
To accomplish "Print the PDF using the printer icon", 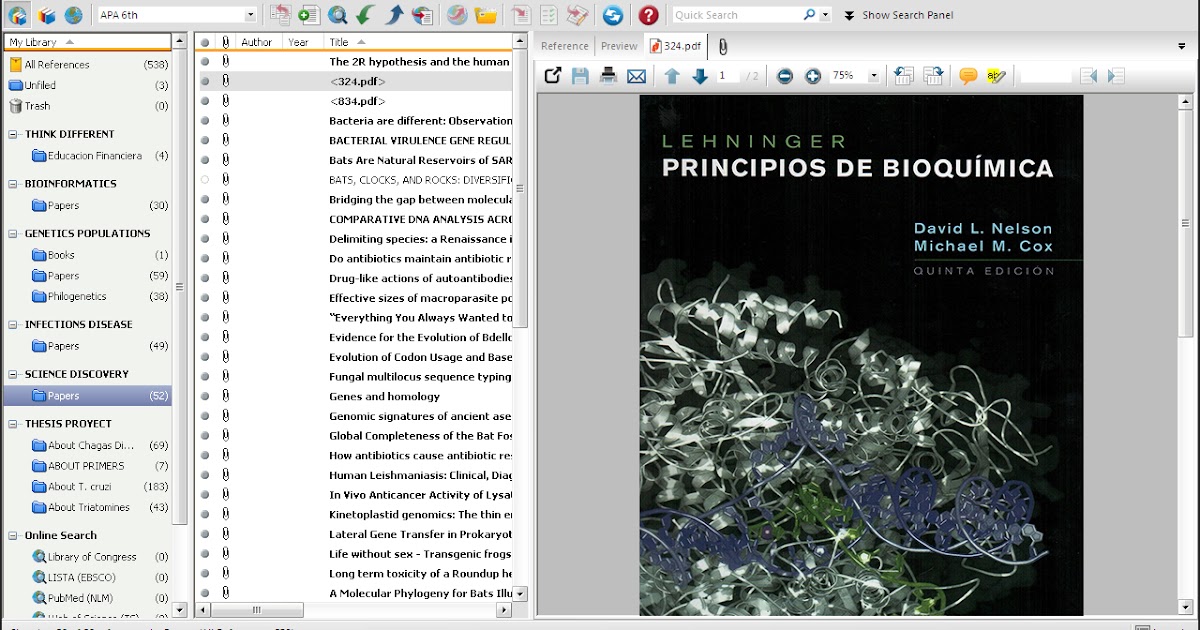I will click(608, 76).
